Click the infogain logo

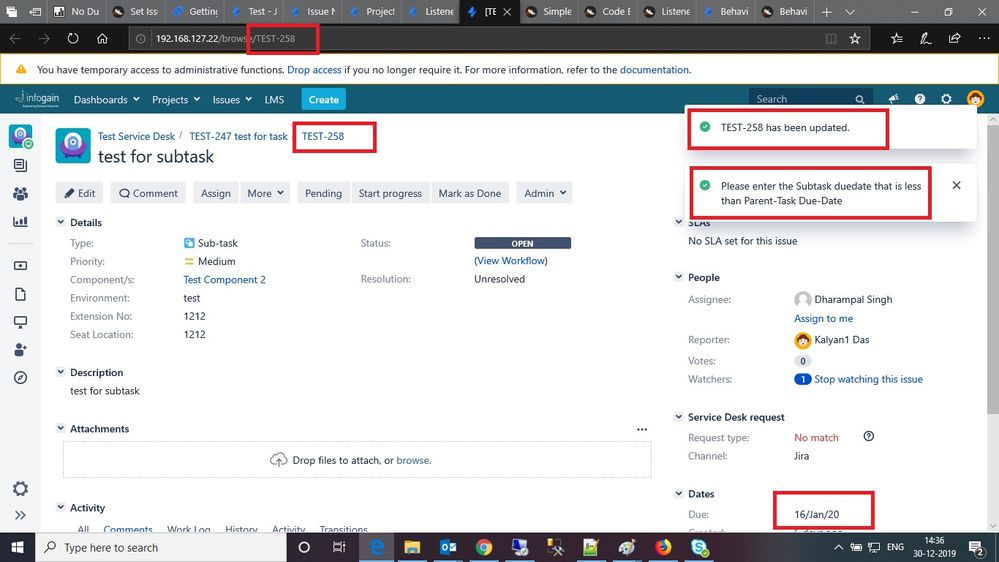pos(38,99)
